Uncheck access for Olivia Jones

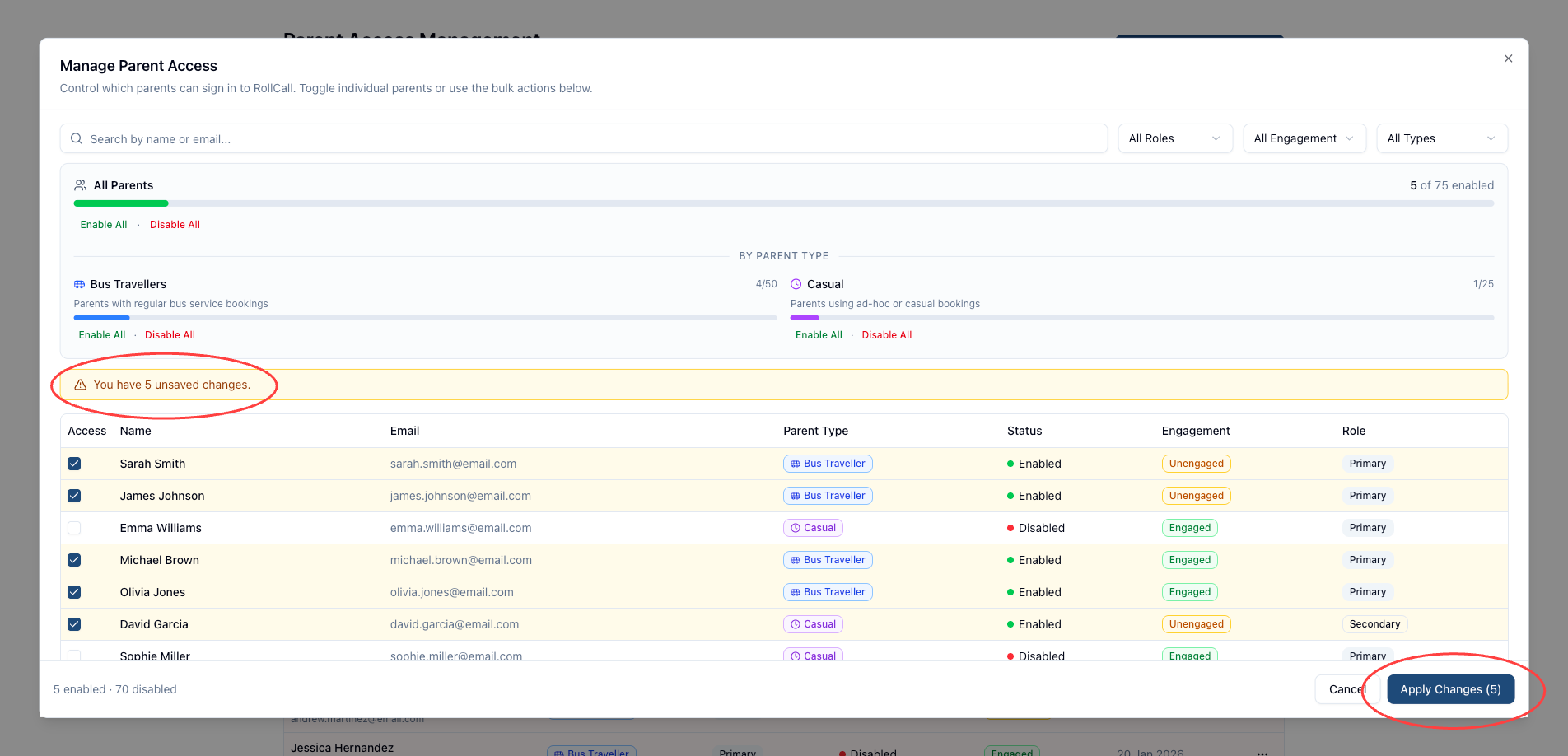[74, 592]
